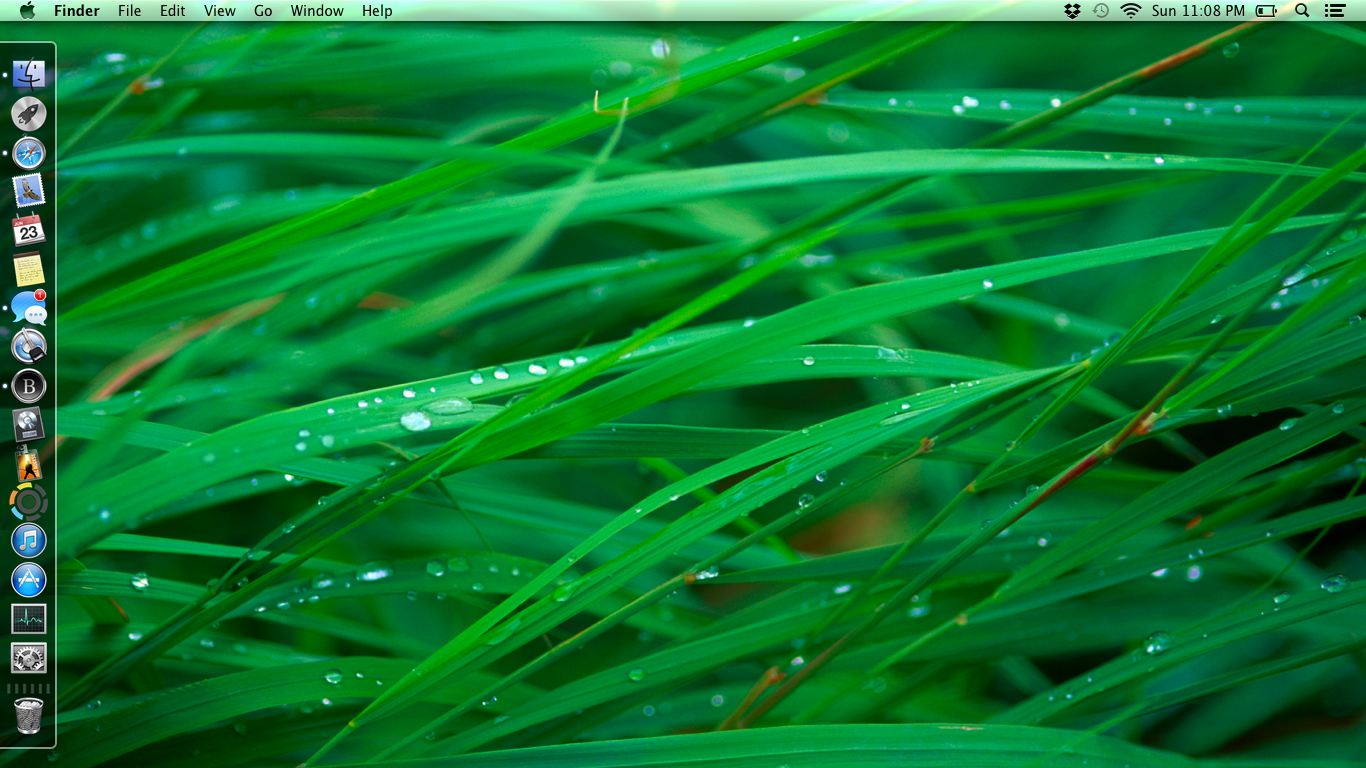Open Launchpad rocket icon in dock
Image resolution: width=1366 pixels, height=768 pixels.
tap(29, 113)
